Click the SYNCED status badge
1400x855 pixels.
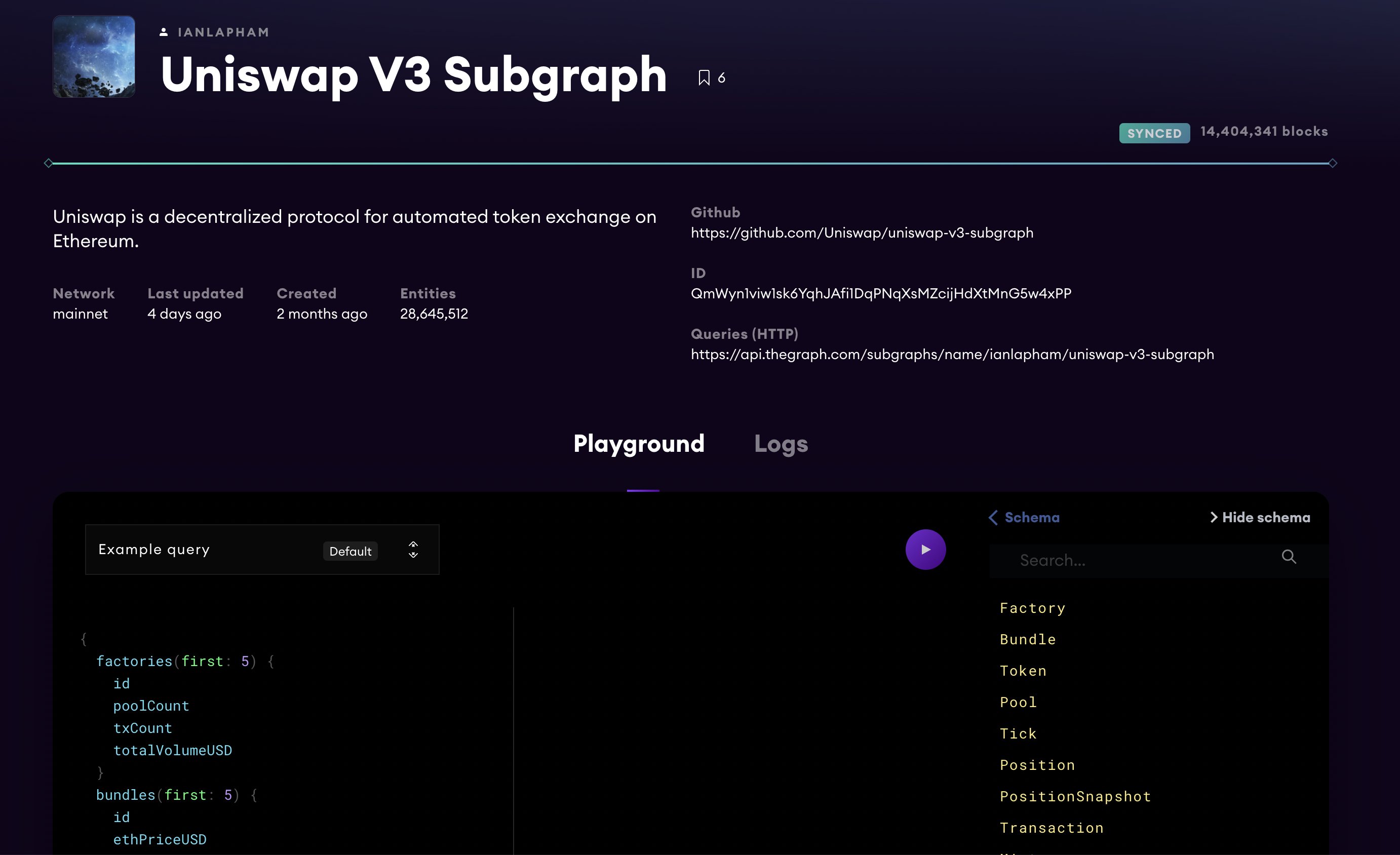coord(1154,134)
